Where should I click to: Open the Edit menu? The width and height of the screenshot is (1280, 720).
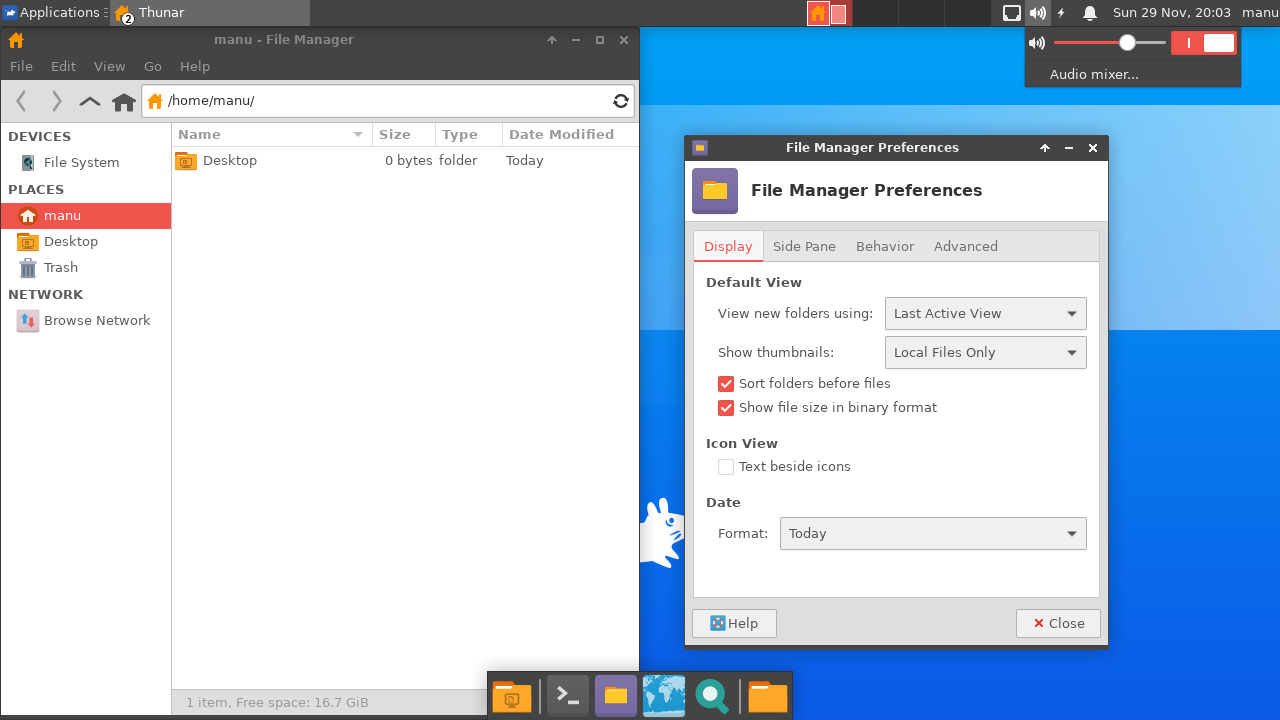pyautogui.click(x=63, y=66)
